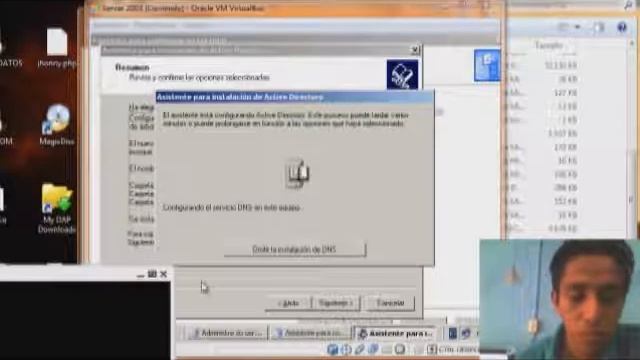Viewport: 640px width, 360px height.
Task: Click the Atrás button in the wizard
Action: tap(288, 303)
